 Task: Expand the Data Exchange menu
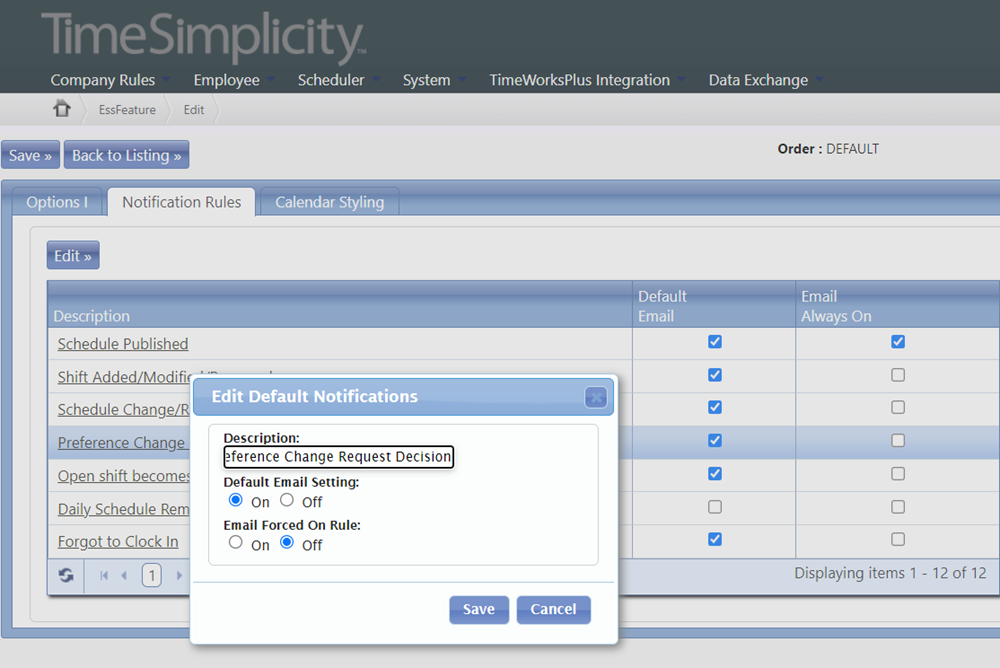tap(758, 80)
